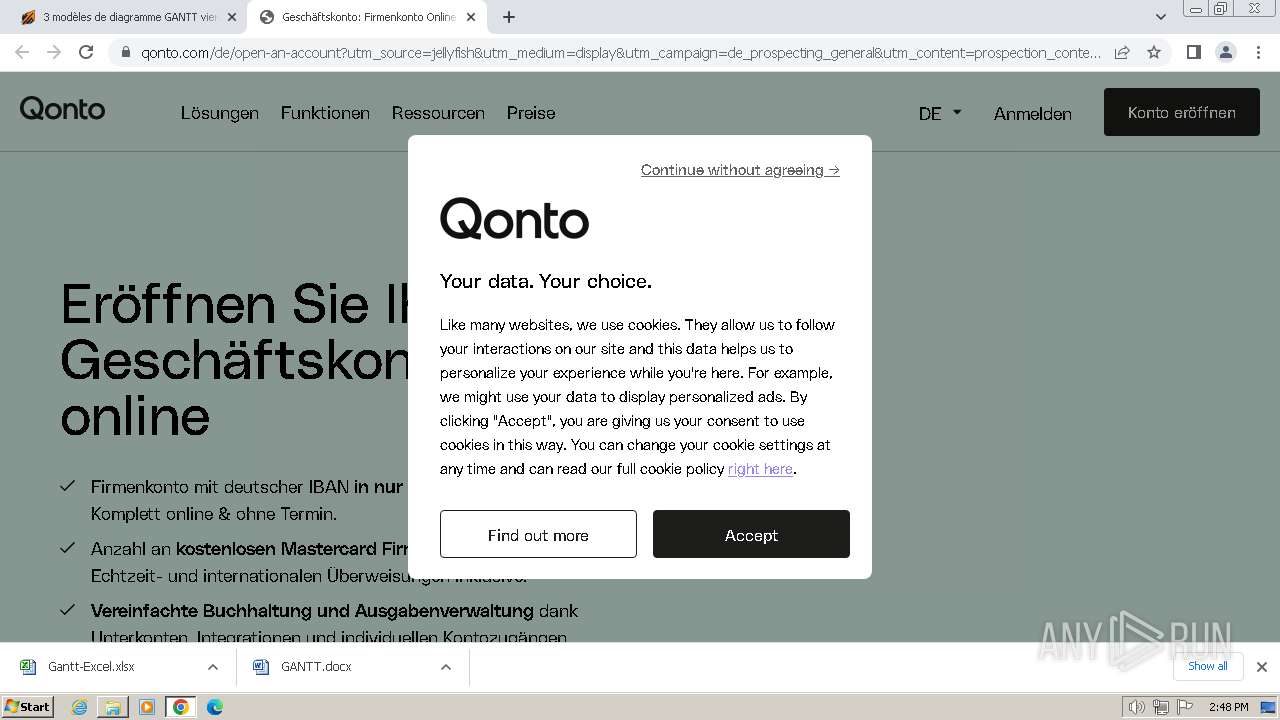Screen dimensions: 1280x720
Task: Expand the tab search dropdown arrow
Action: [1160, 17]
